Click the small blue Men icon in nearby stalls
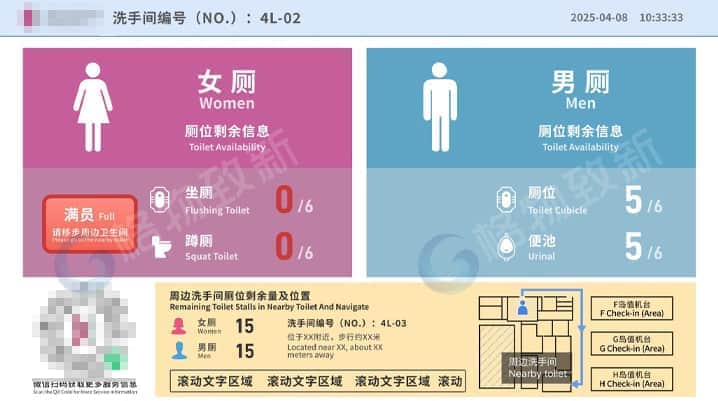The height and width of the screenshot is (401, 718). tap(179, 350)
